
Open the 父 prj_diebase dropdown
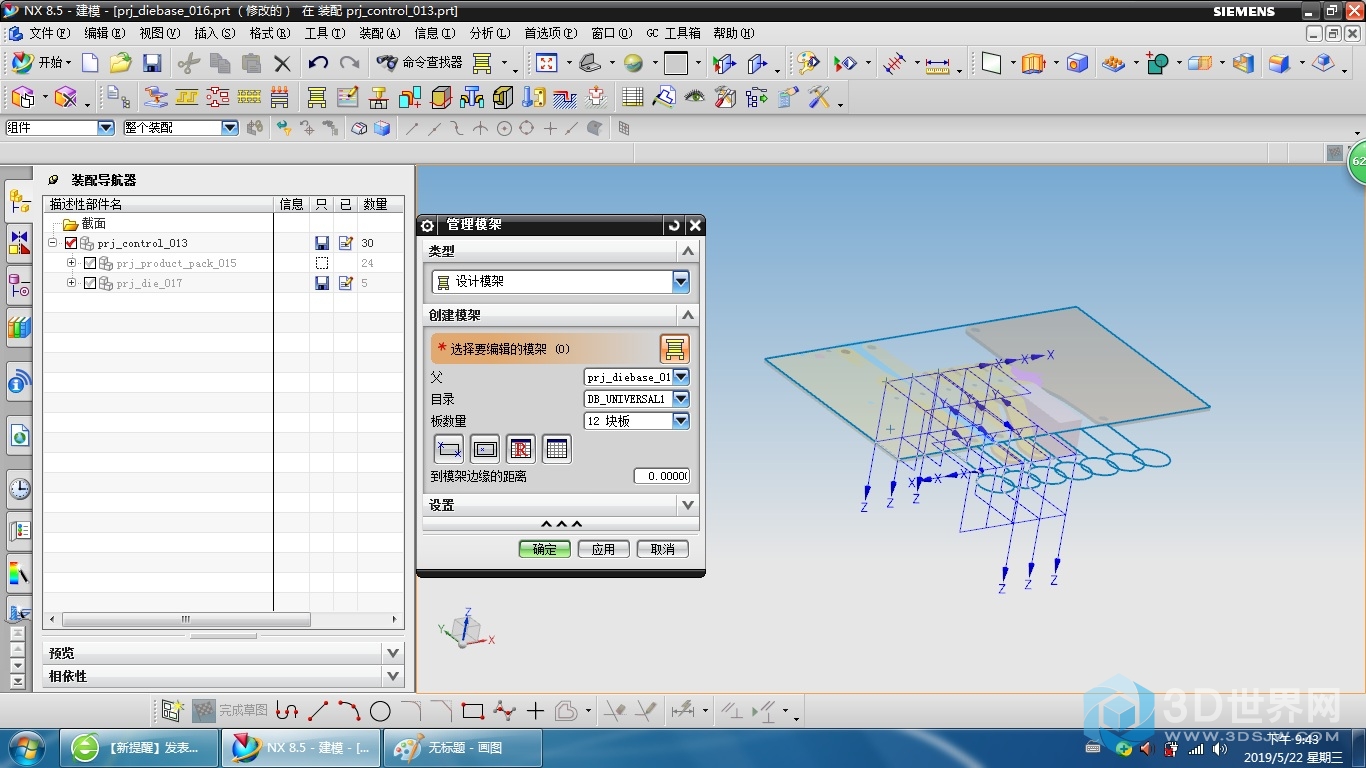[x=680, y=377]
